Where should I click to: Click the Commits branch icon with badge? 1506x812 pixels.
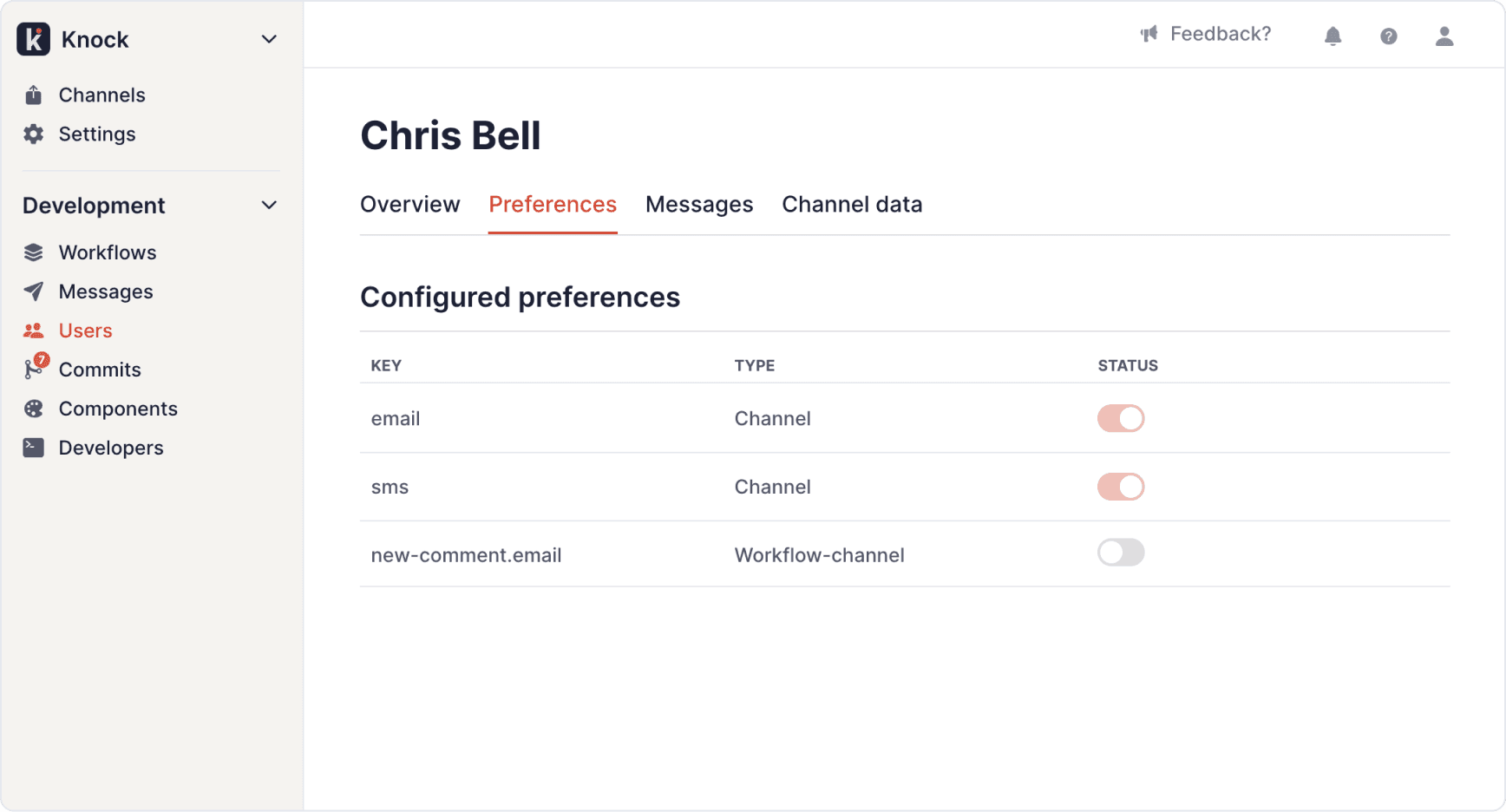(34, 370)
